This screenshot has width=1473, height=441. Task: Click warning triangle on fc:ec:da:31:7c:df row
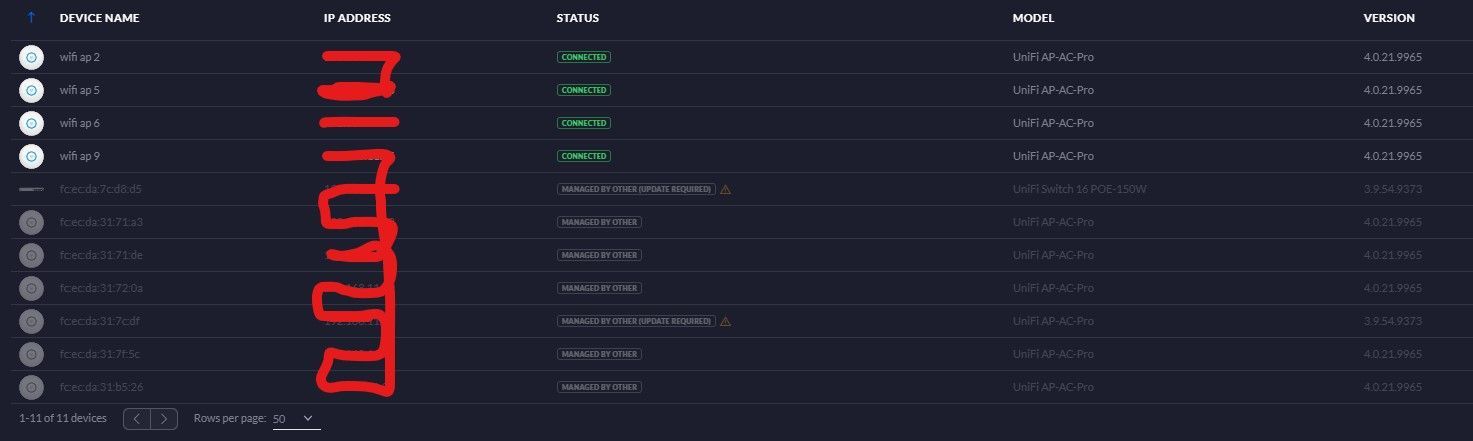tap(726, 321)
